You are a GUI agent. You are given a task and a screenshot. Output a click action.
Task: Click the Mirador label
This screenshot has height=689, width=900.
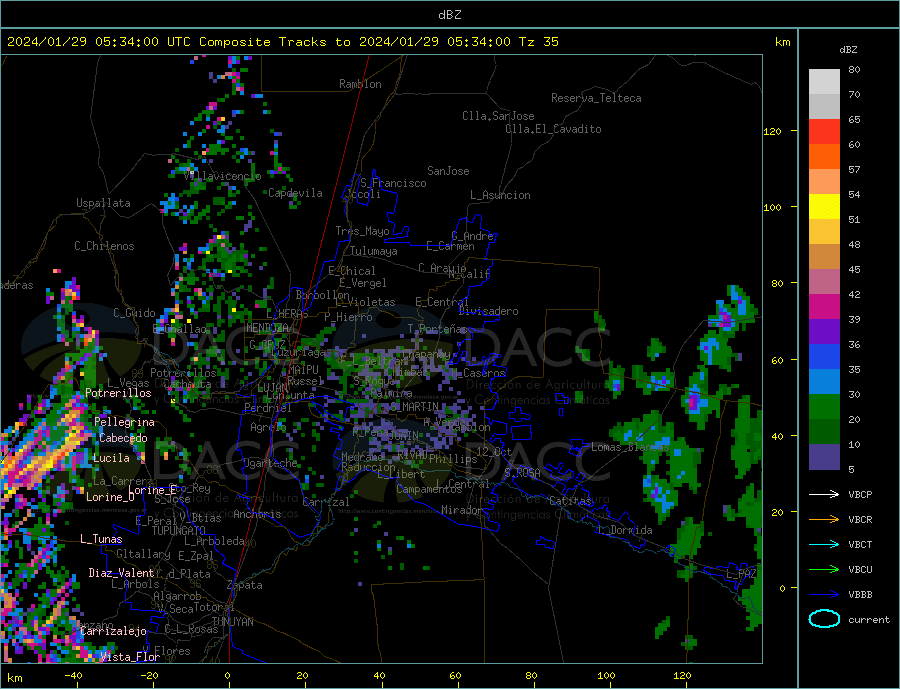point(462,510)
